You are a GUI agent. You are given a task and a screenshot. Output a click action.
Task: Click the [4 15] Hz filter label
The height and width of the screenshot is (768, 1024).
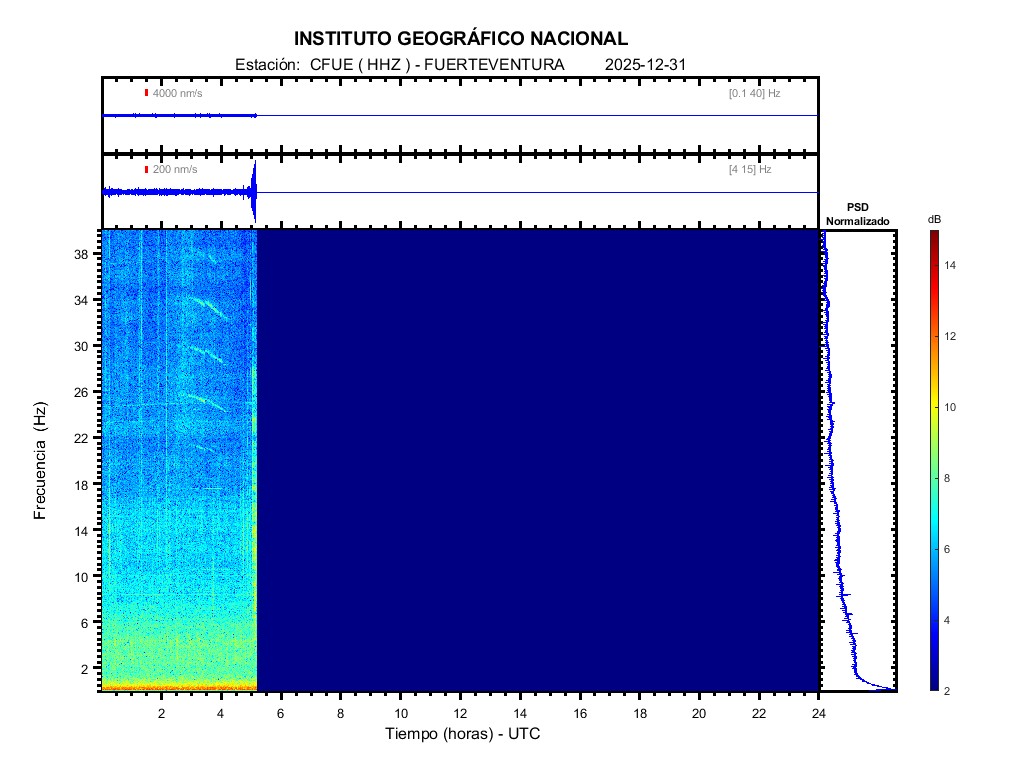coord(750,170)
